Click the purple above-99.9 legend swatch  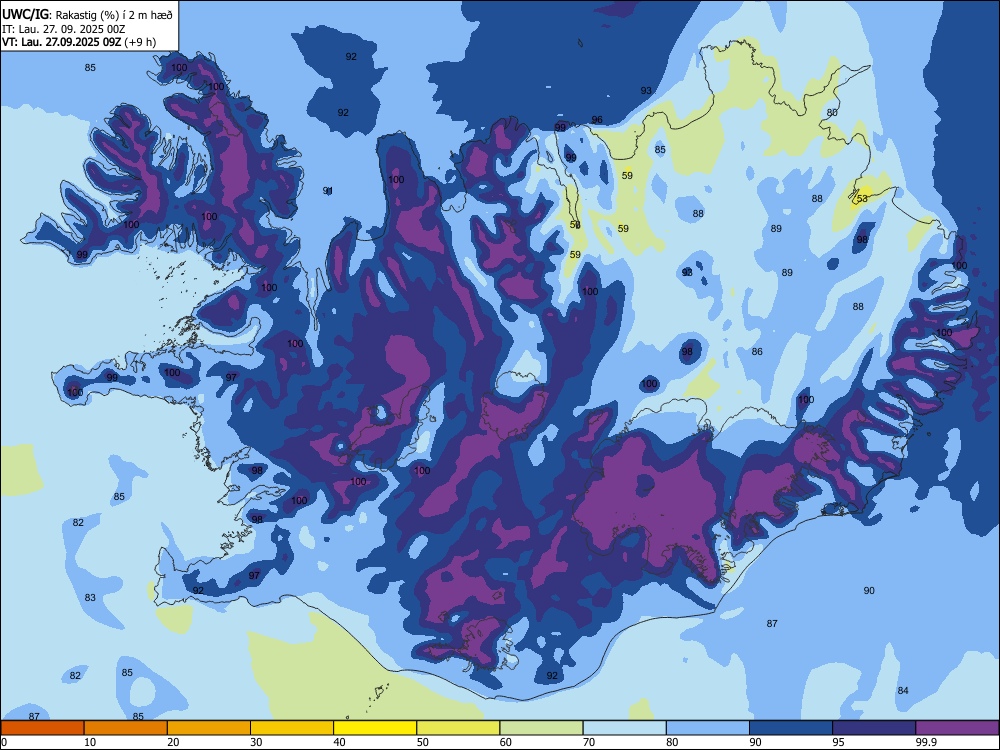pyautogui.click(x=957, y=728)
